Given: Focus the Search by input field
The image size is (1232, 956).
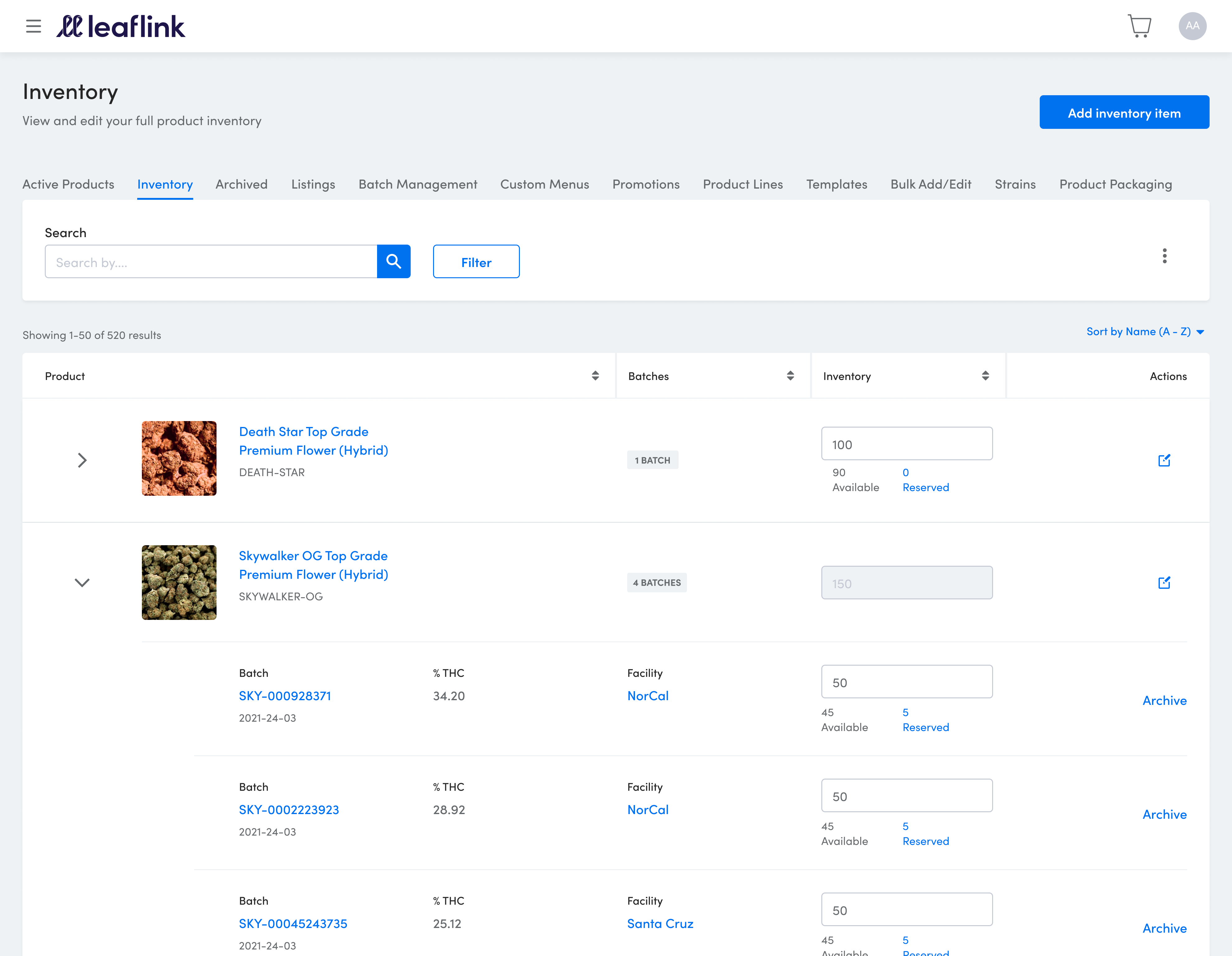Looking at the screenshot, I should pyautogui.click(x=211, y=261).
